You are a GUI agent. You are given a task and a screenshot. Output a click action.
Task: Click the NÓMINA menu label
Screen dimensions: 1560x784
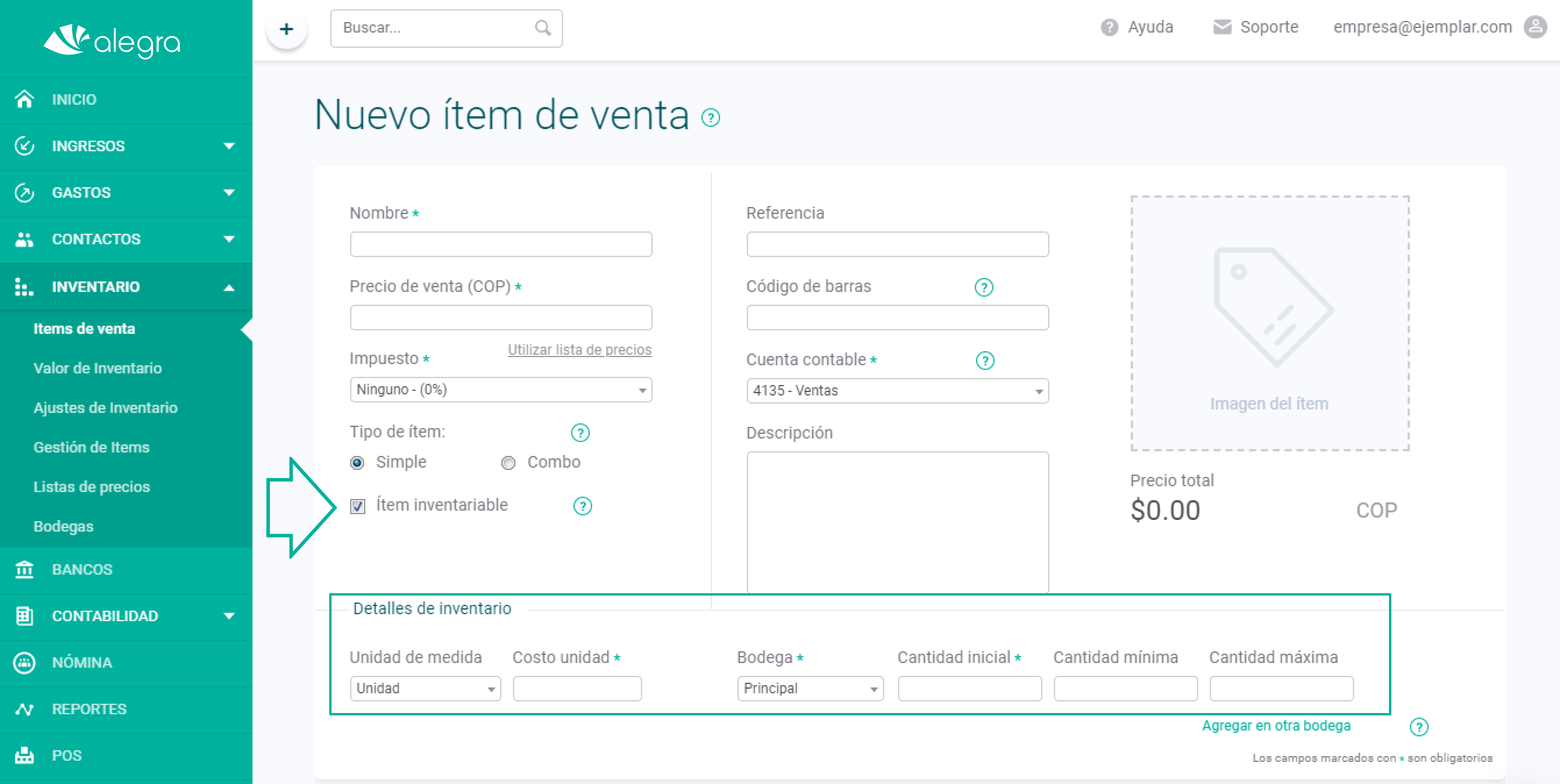pos(82,662)
